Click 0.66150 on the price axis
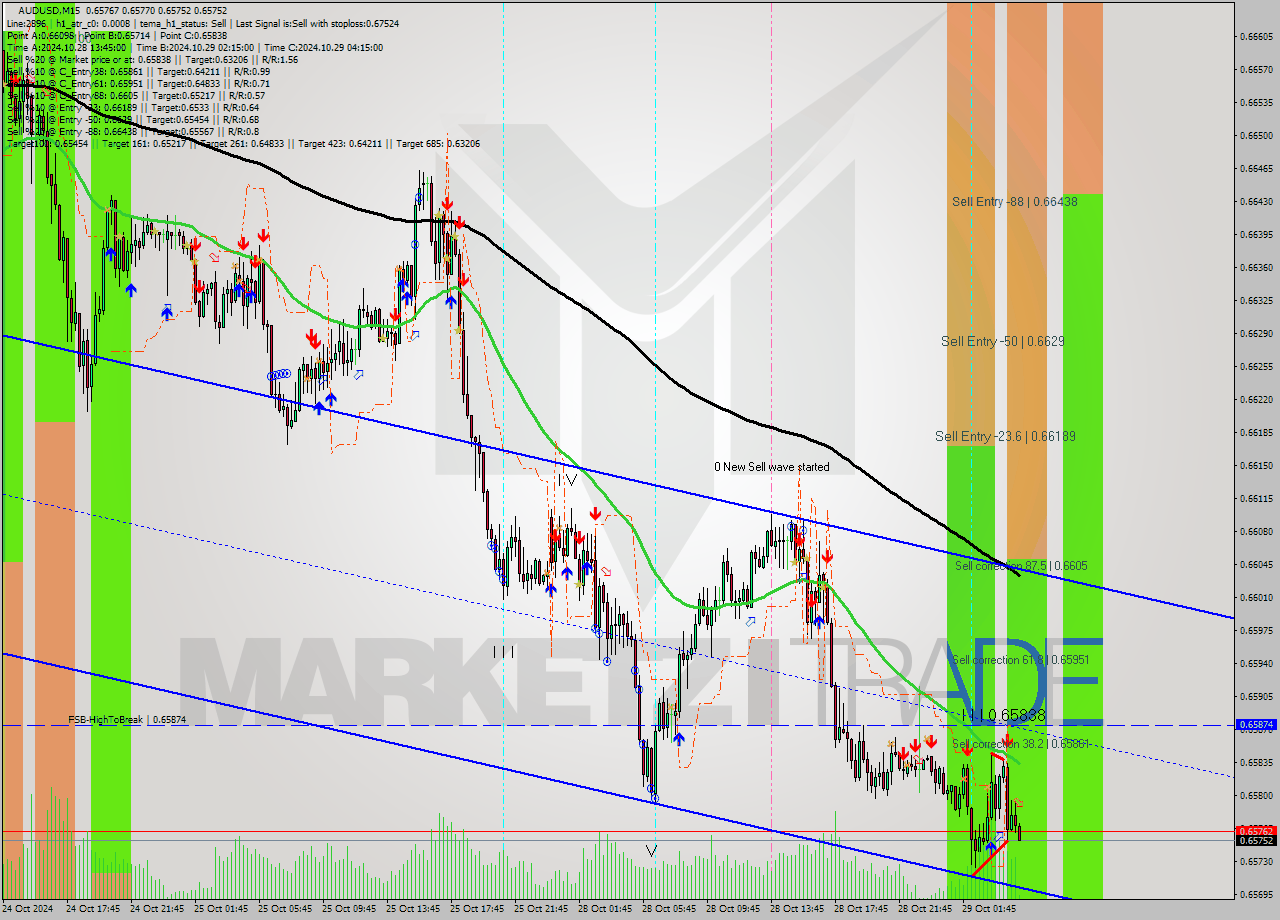This screenshot has width=1280, height=920. click(x=1256, y=465)
